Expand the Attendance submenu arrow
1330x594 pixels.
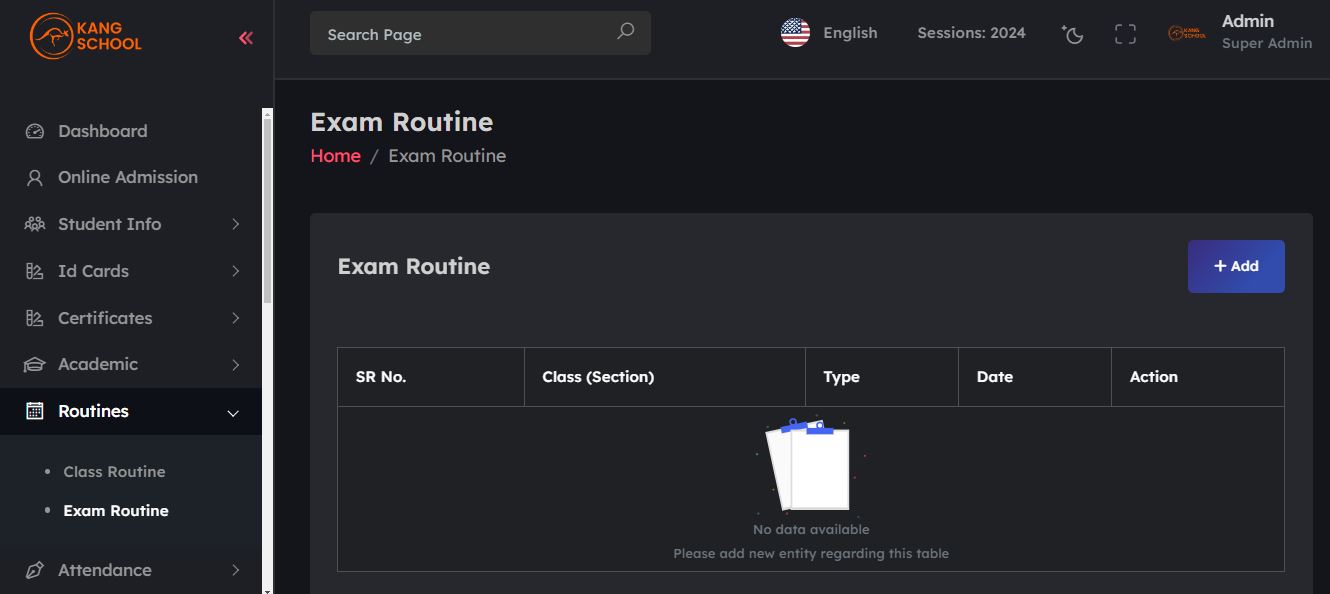(x=236, y=570)
